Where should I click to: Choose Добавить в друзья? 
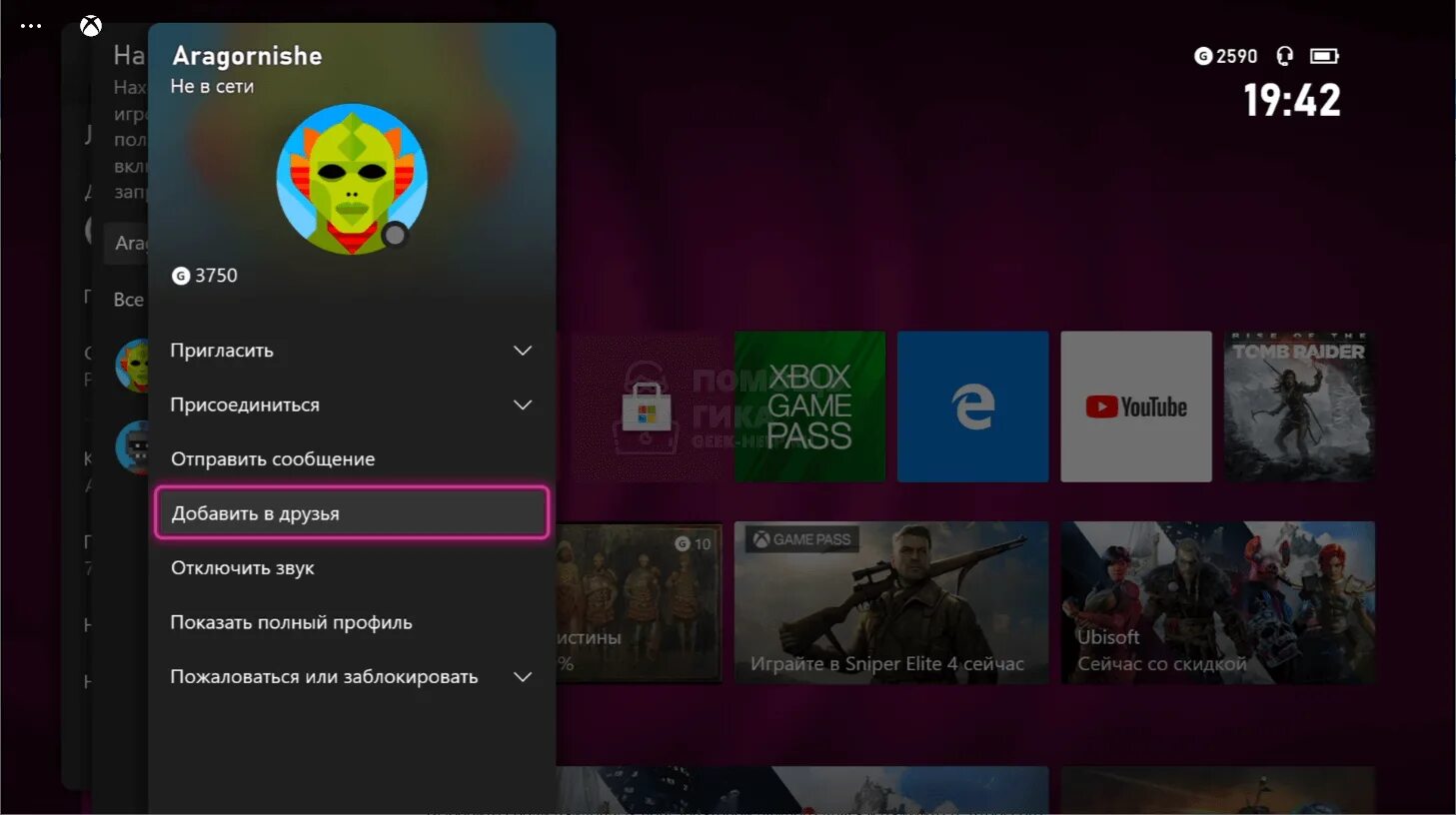pos(352,513)
